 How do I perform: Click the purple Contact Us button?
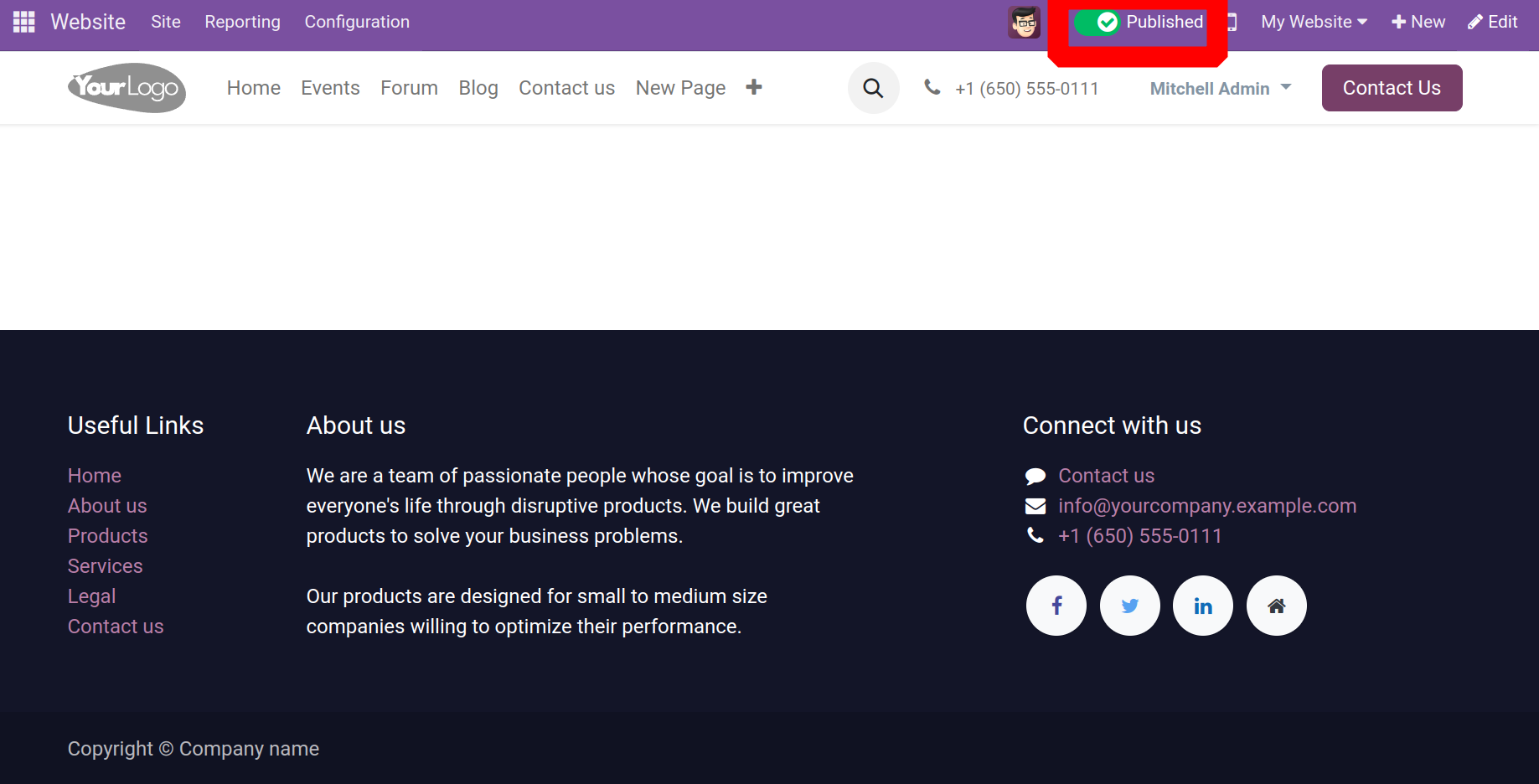(x=1392, y=88)
